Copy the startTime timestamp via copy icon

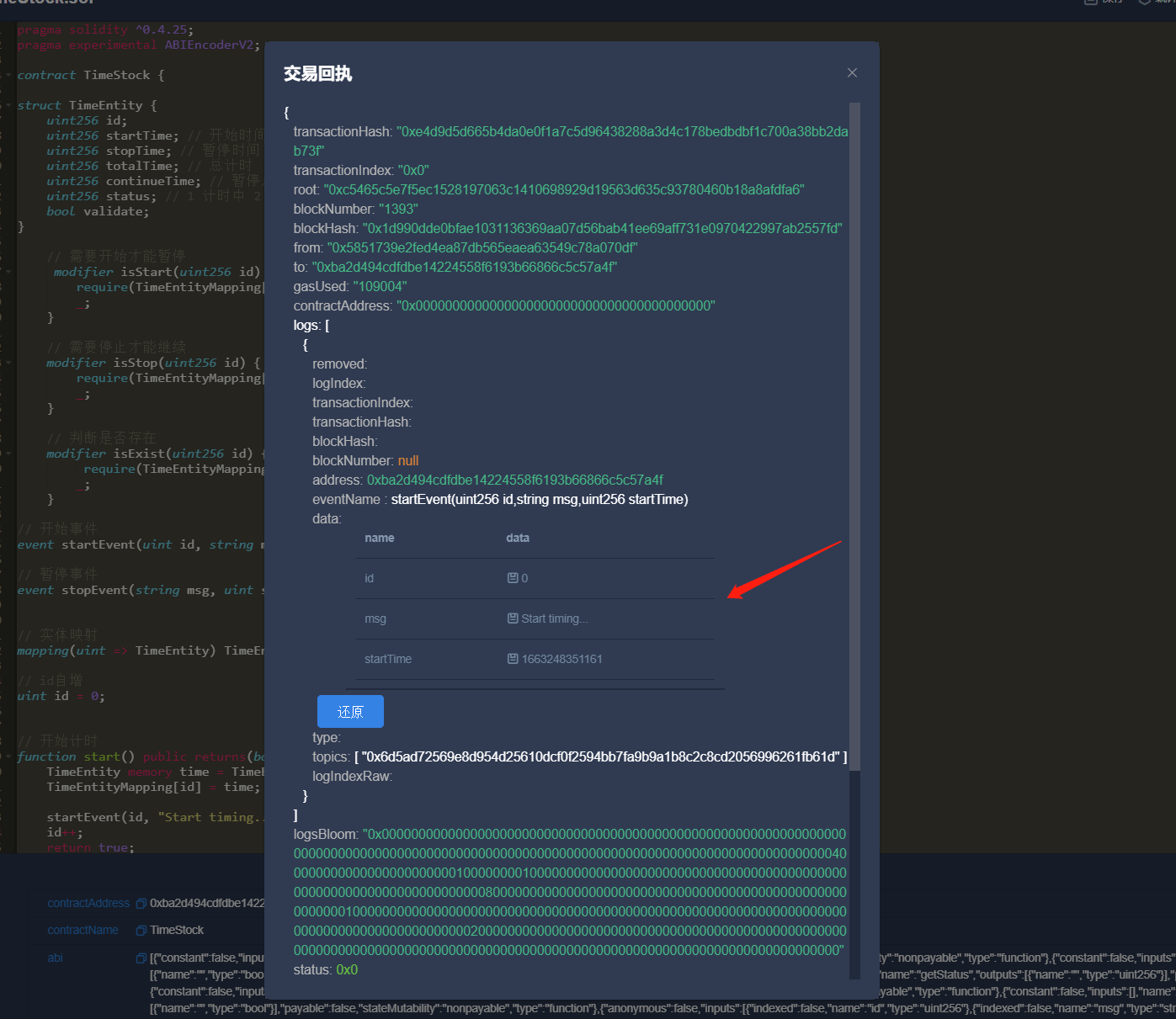click(x=514, y=659)
